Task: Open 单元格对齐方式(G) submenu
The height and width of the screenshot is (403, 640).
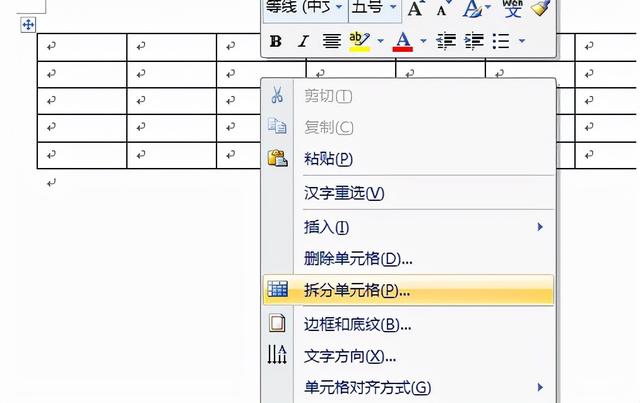Action: [x=408, y=387]
